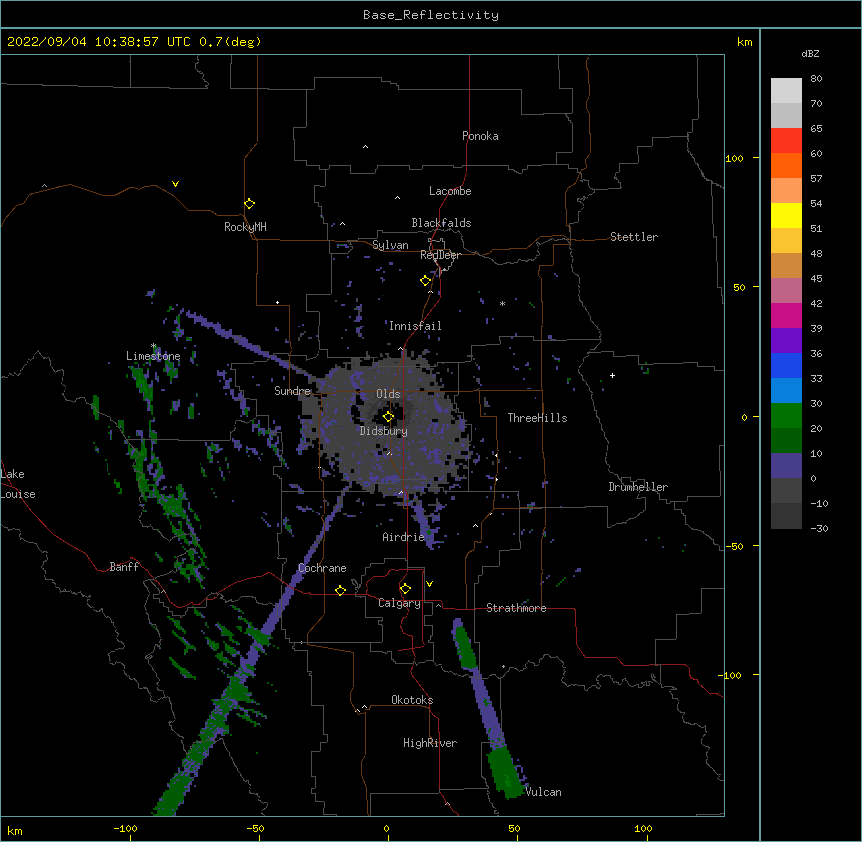
Task: Click the Blackfalds city label
Action: [x=441, y=223]
